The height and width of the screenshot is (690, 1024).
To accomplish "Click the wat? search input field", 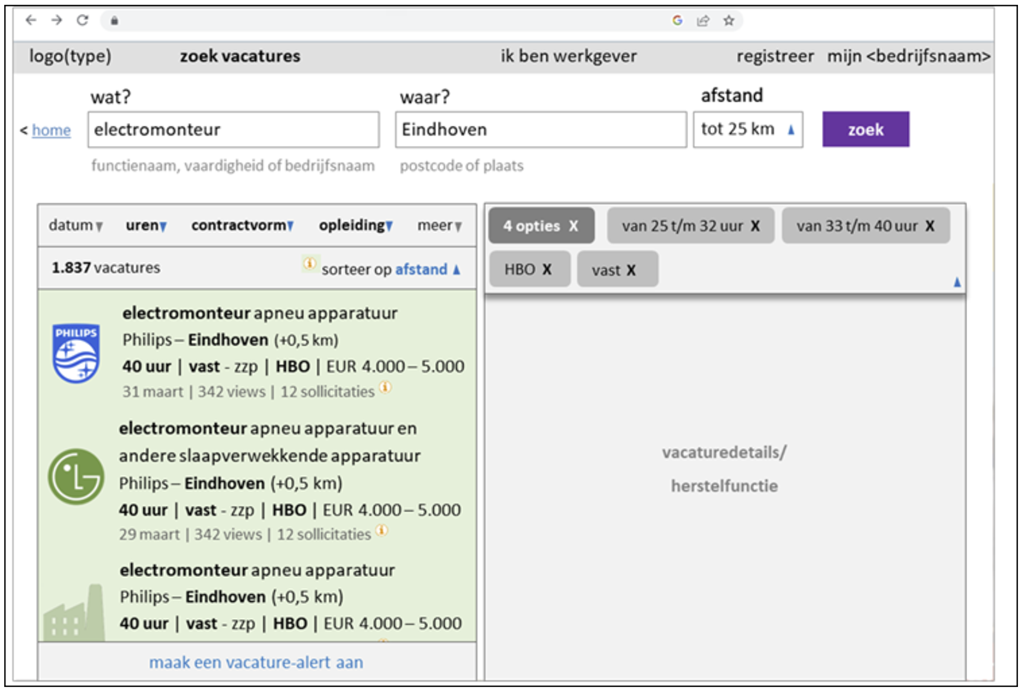I will coord(233,129).
